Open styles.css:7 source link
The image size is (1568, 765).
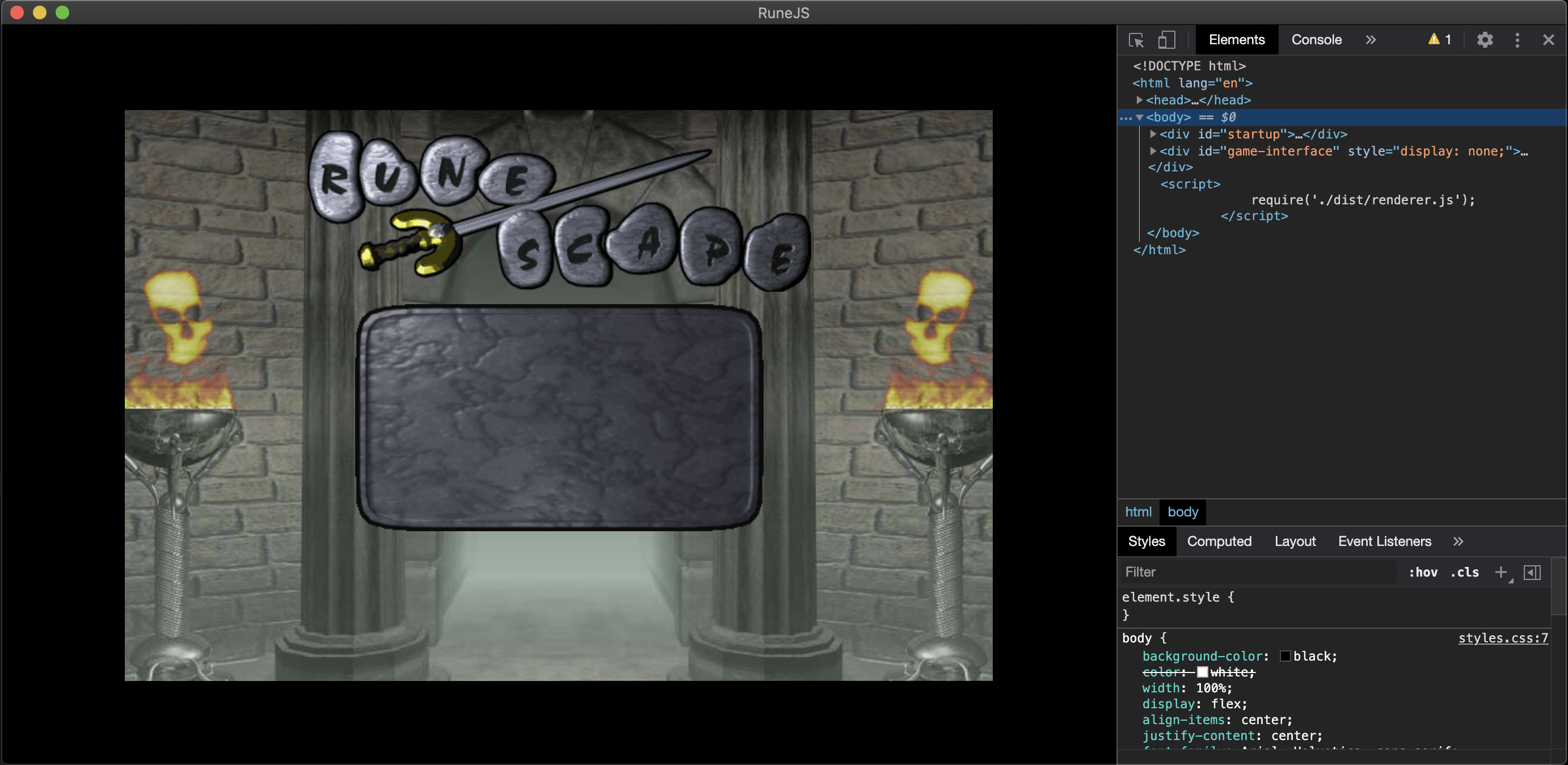[x=1502, y=638]
